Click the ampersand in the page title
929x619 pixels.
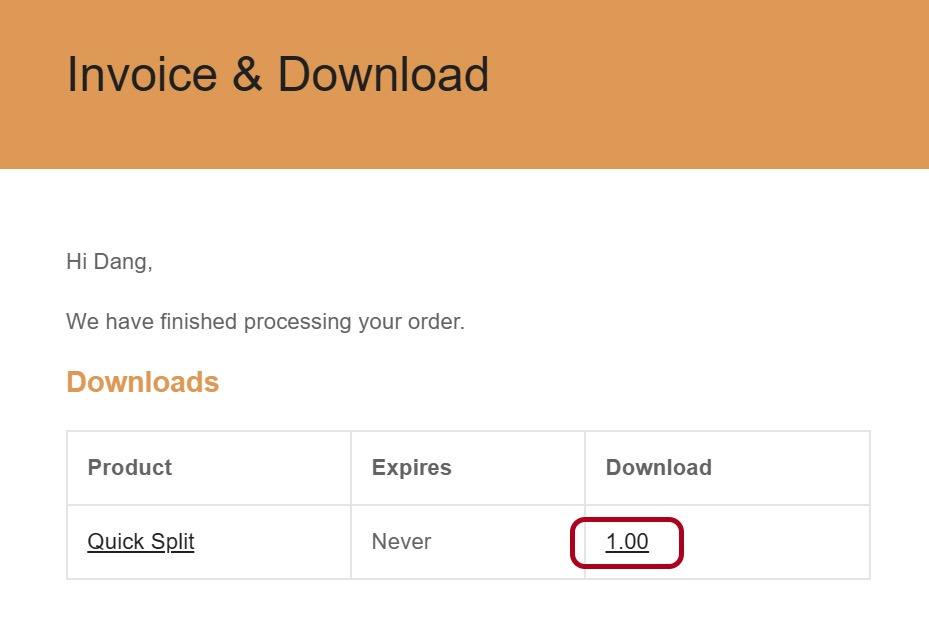[x=247, y=75]
